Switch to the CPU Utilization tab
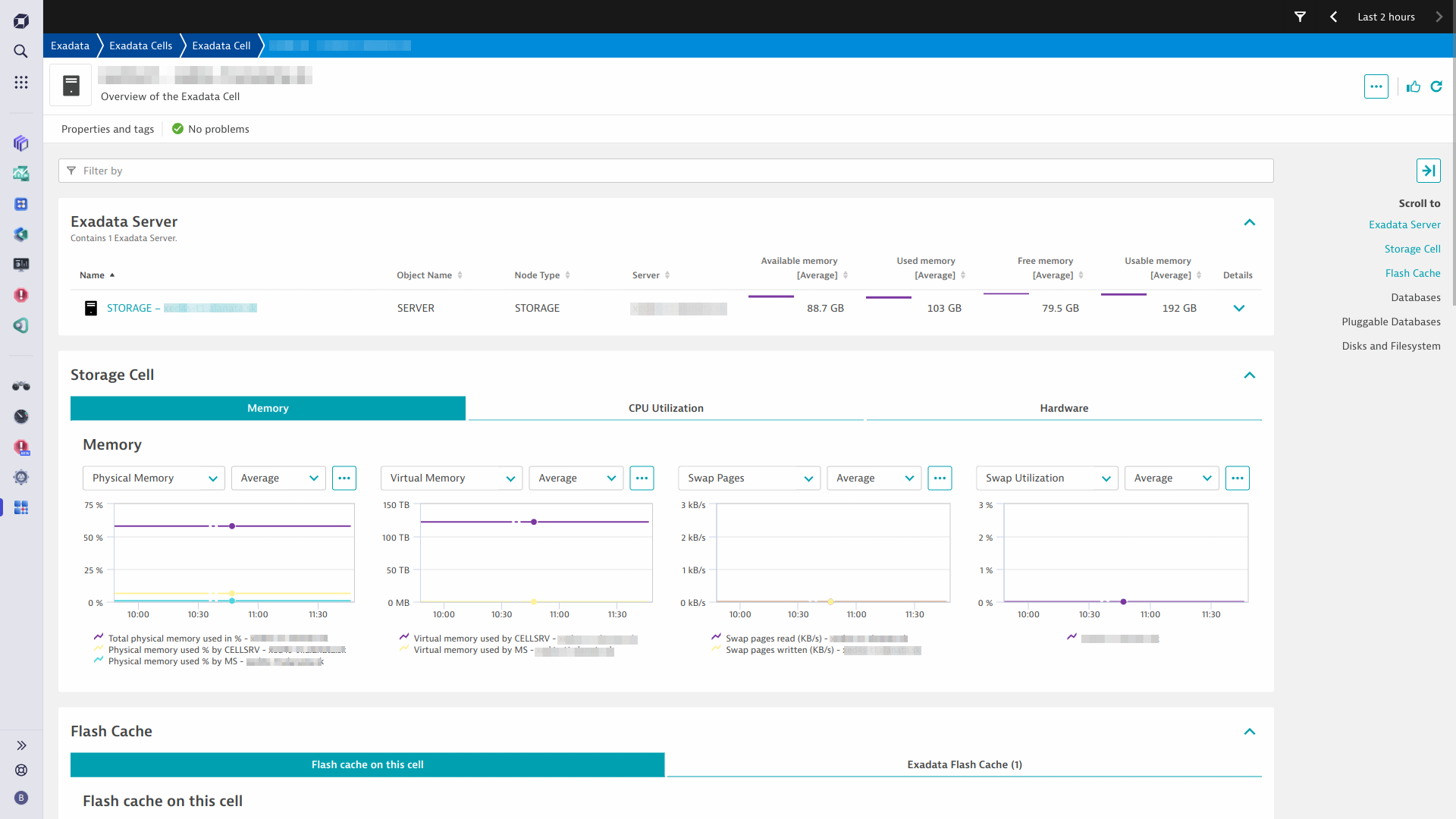This screenshot has width=1456, height=819. 666,408
